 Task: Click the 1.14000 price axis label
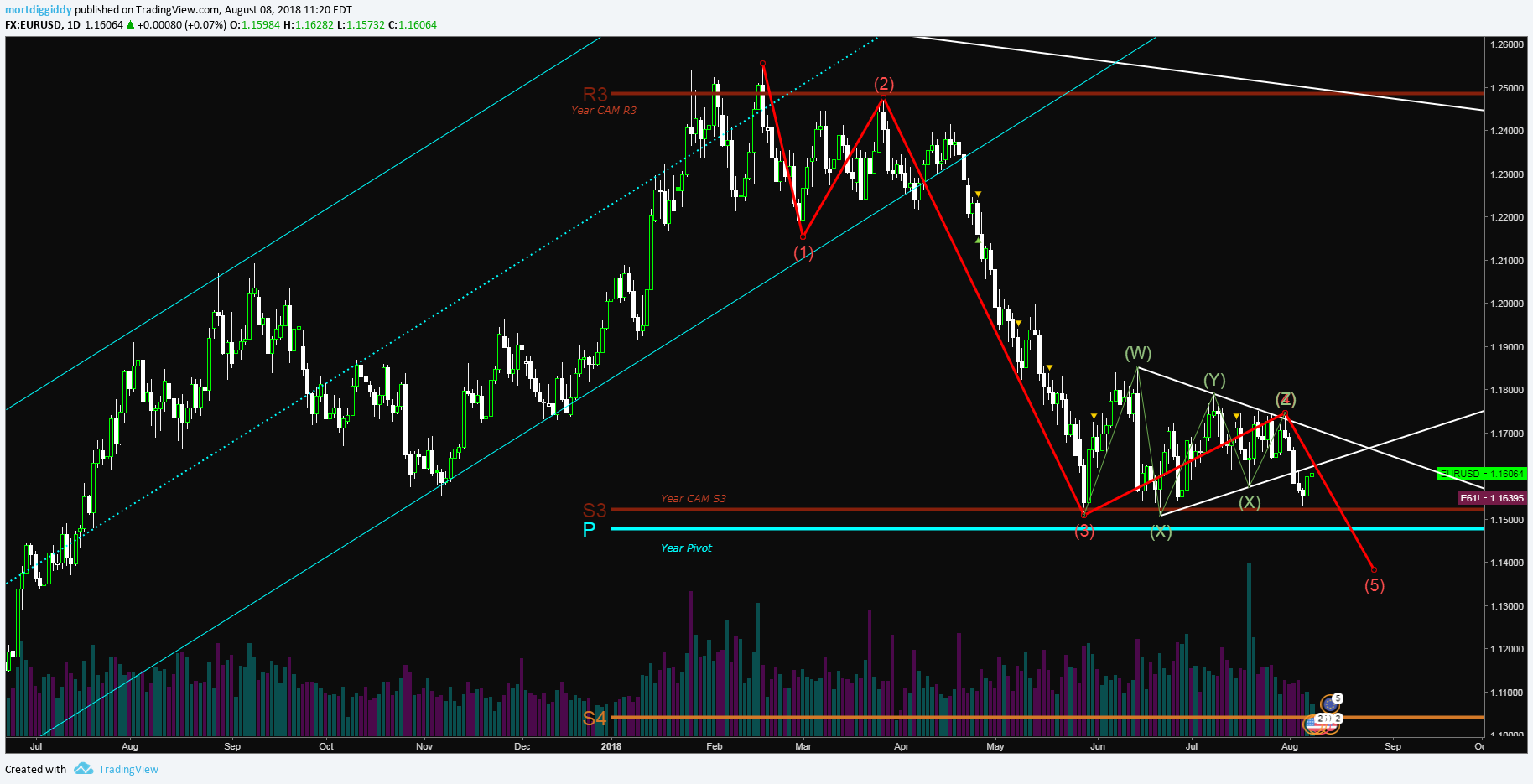click(1506, 563)
